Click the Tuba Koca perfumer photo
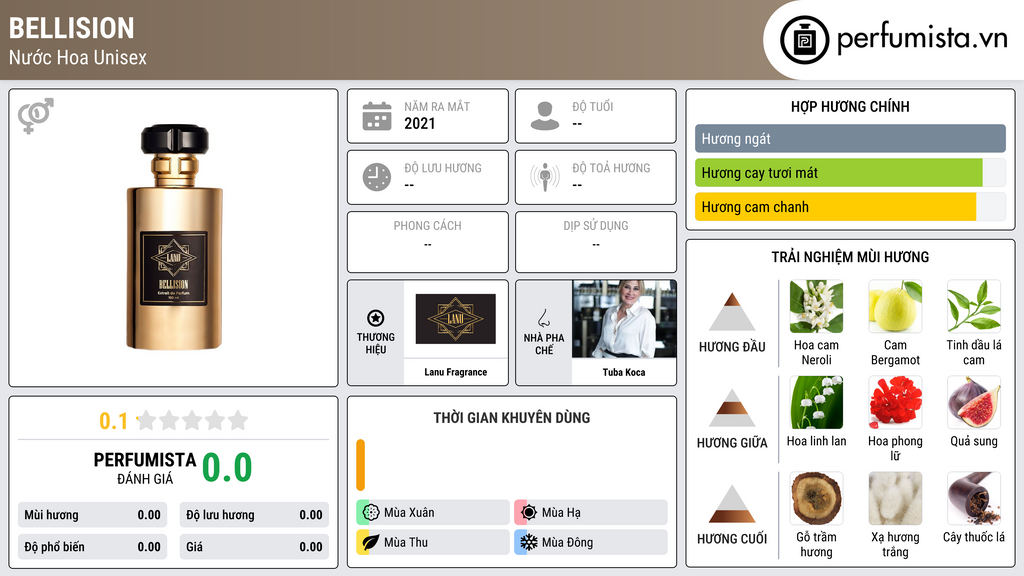Image resolution: width=1024 pixels, height=576 pixels. [624, 319]
